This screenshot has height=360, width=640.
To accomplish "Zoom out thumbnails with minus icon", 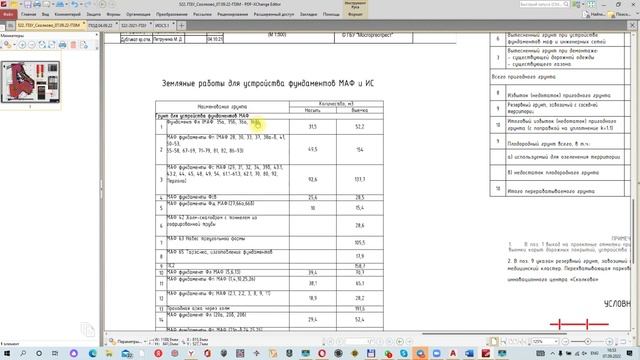I will [x=32, y=44].
